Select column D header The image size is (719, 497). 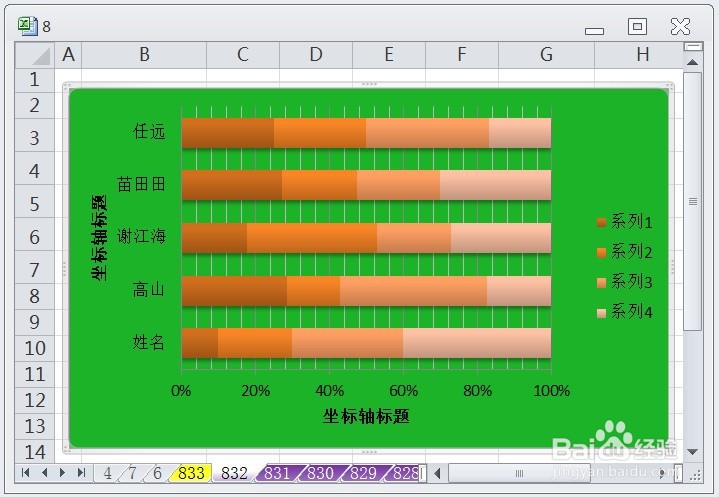pyautogui.click(x=316, y=55)
